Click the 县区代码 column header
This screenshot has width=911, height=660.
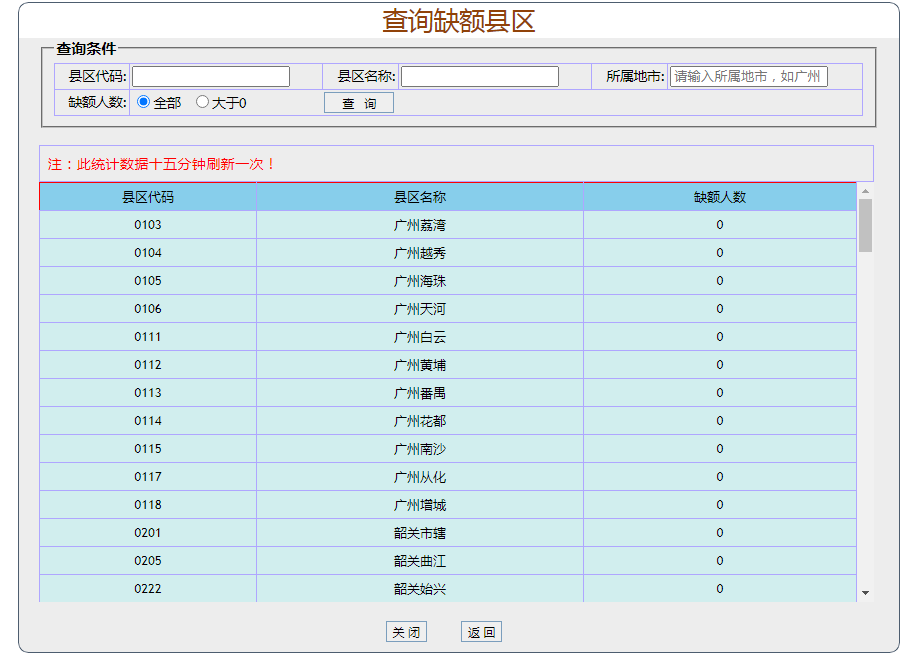tap(148, 197)
